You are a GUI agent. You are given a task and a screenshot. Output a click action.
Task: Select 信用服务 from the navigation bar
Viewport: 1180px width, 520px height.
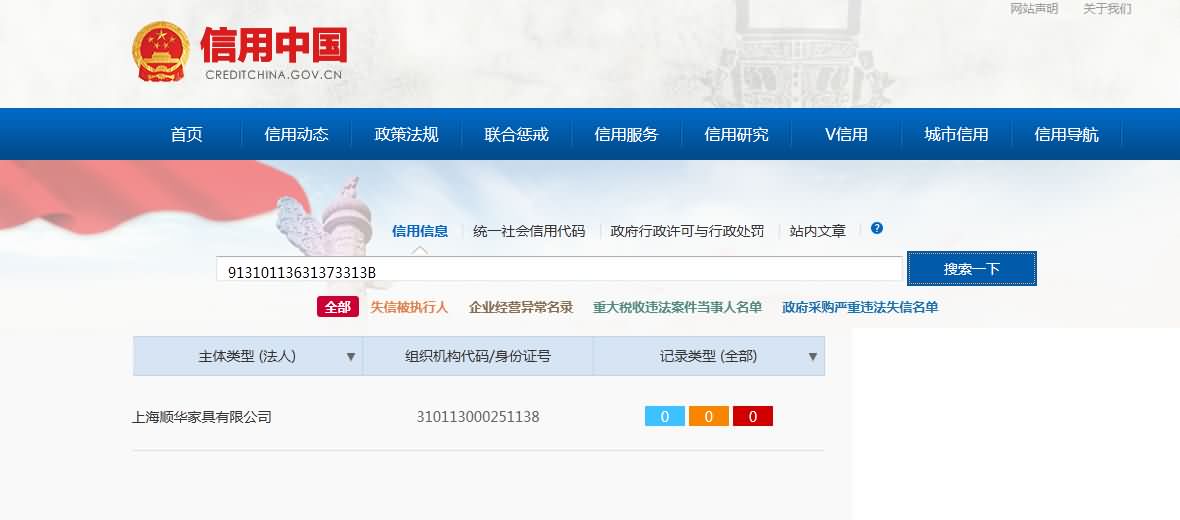[626, 135]
